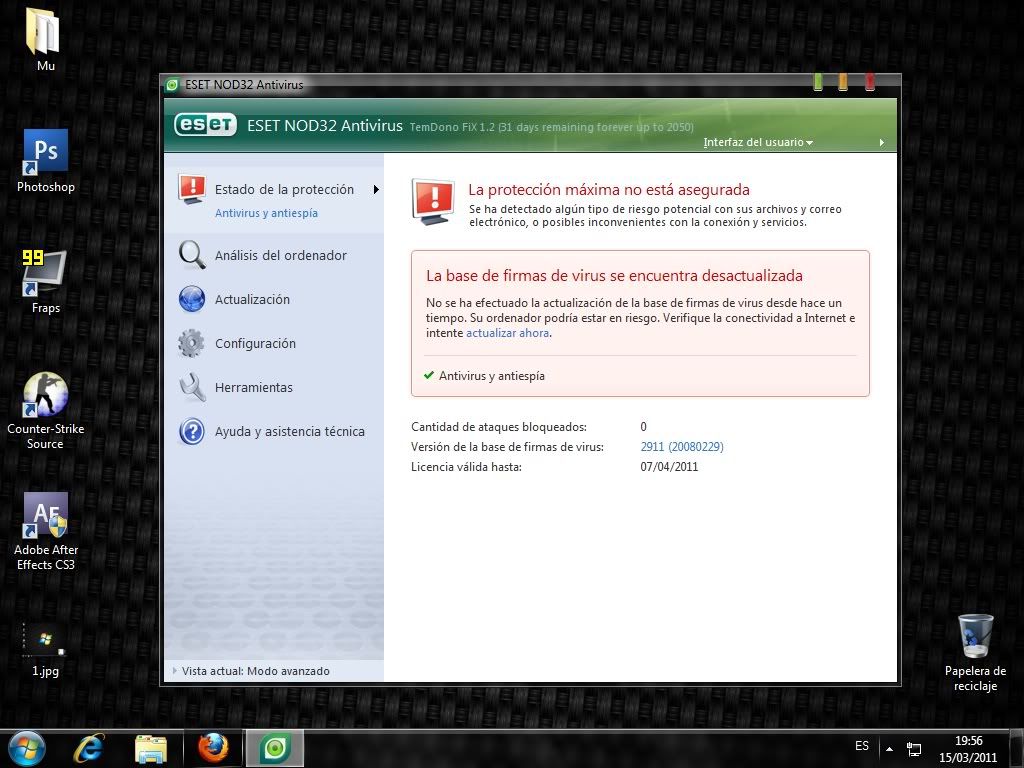The width and height of the screenshot is (1024, 768).
Task: Click the green minimize window button
Action: point(818,82)
